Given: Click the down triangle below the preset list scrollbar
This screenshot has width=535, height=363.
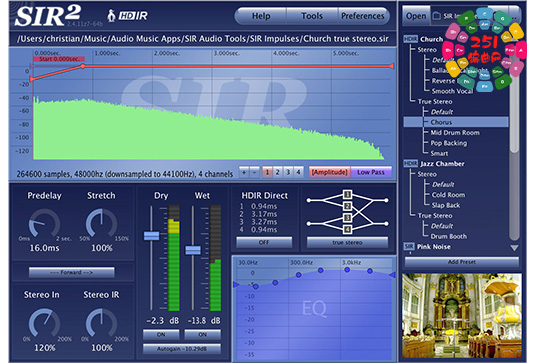Looking at the screenshot, I should pyautogui.click(x=514, y=248).
